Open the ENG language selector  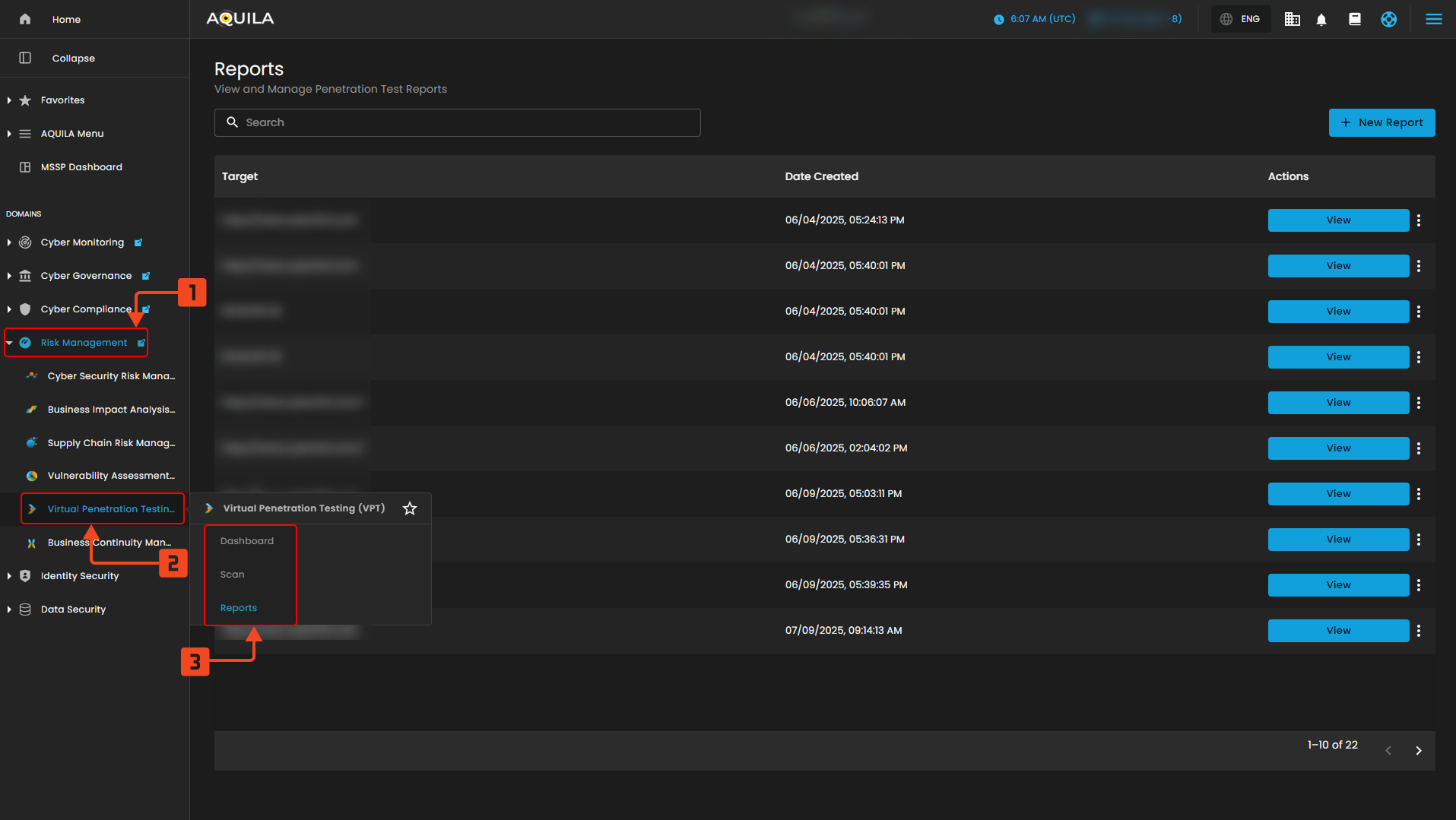(1241, 20)
